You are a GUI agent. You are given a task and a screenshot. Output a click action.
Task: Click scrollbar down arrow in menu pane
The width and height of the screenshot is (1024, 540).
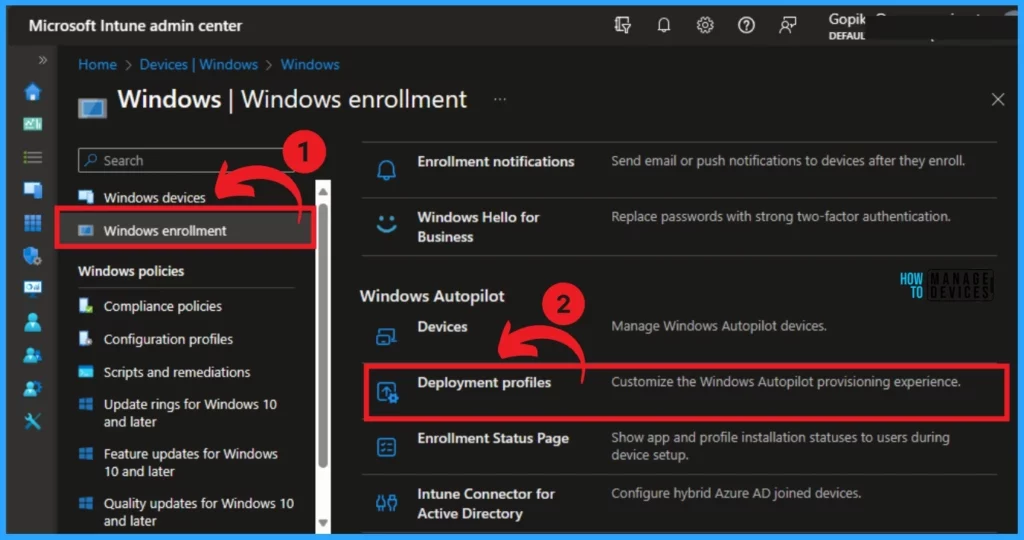323,523
